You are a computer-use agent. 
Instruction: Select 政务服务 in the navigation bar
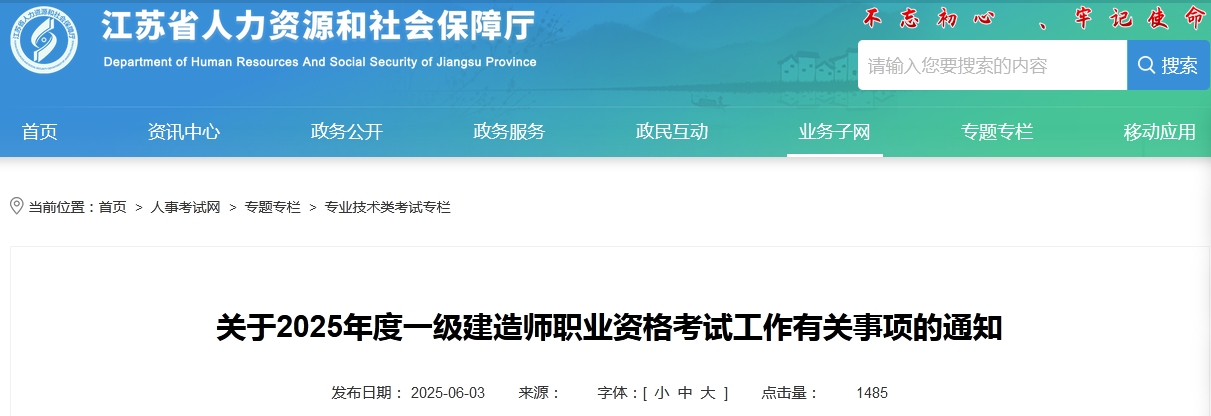[x=509, y=132]
